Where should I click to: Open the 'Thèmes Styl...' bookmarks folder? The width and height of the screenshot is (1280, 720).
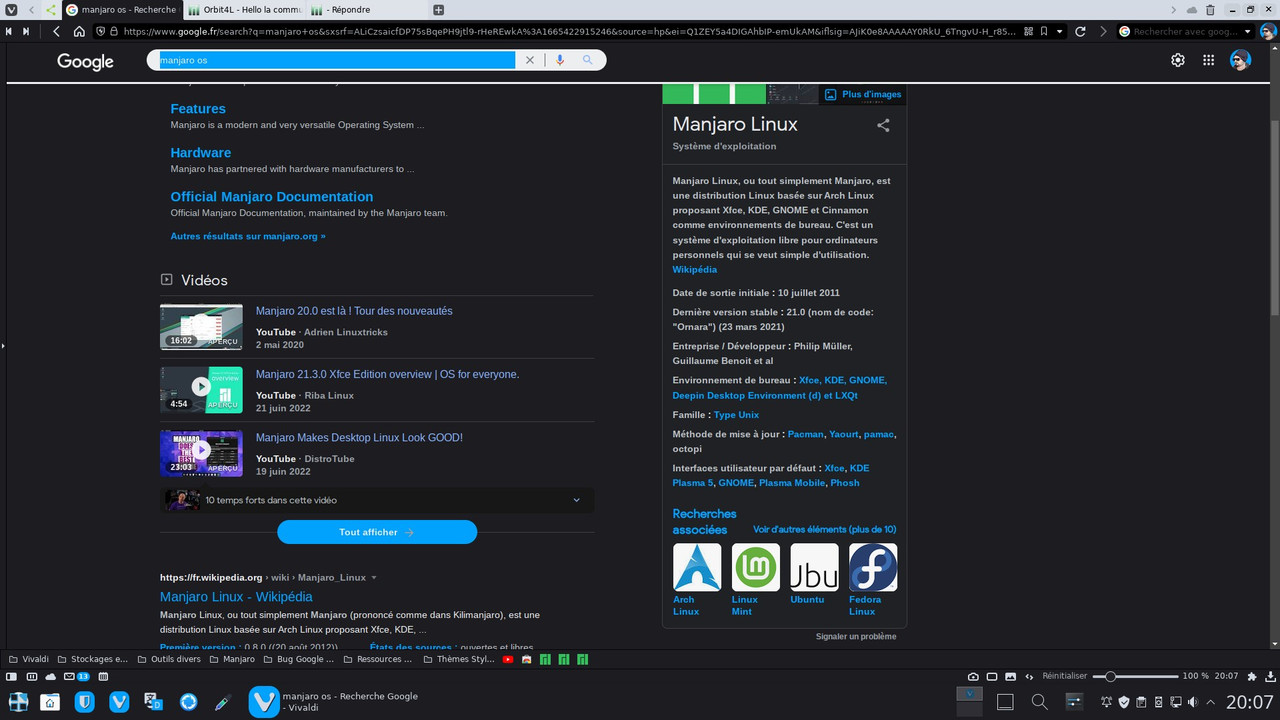(x=459, y=659)
